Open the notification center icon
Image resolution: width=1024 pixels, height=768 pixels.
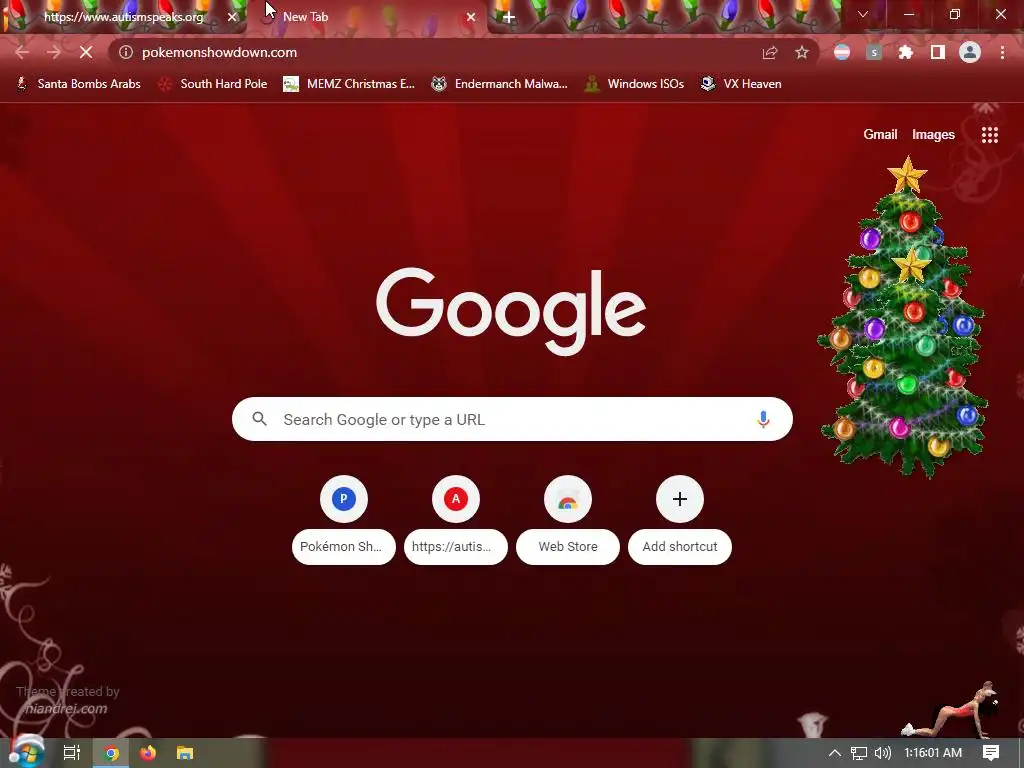[x=991, y=753]
